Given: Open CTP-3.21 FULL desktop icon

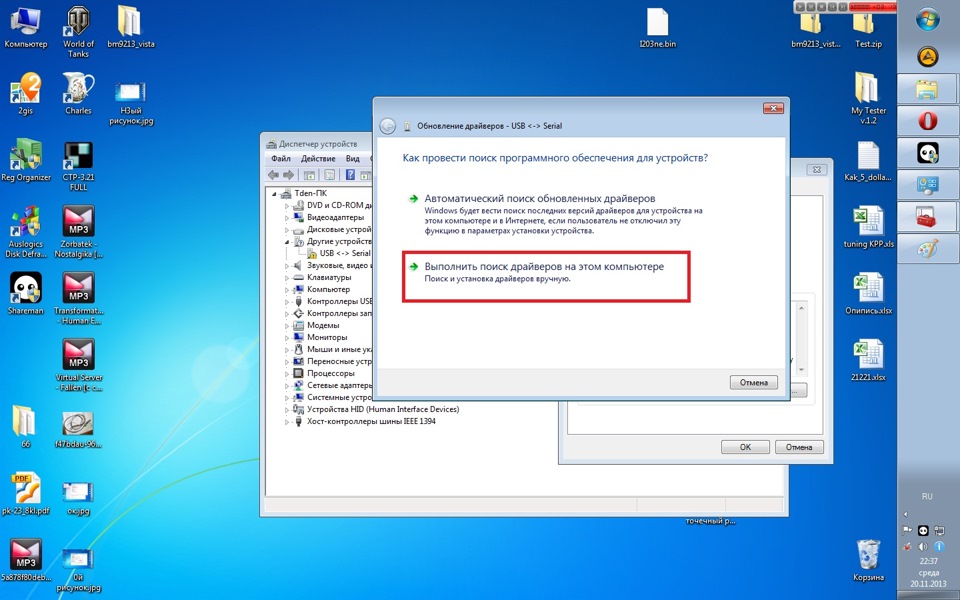Looking at the screenshot, I should click(78, 165).
